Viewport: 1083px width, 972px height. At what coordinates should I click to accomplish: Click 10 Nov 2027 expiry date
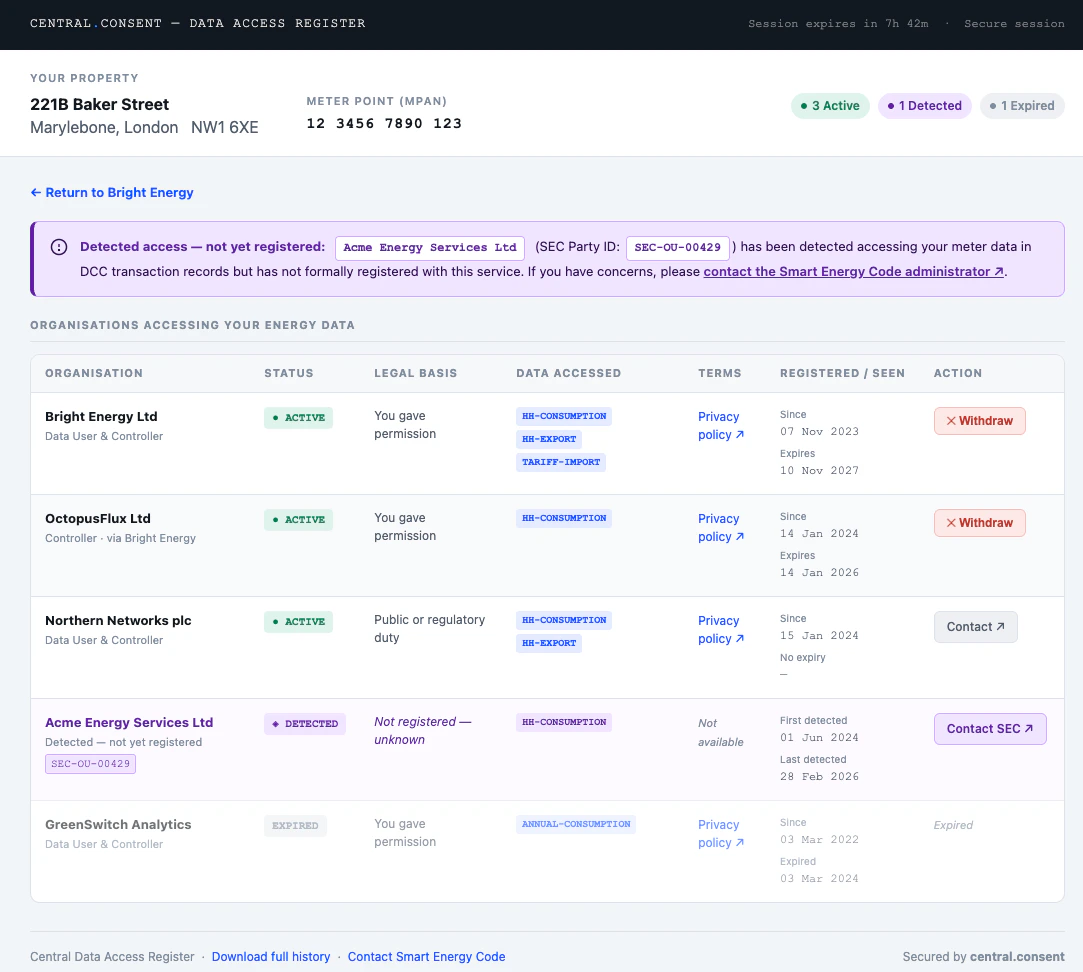(819, 470)
